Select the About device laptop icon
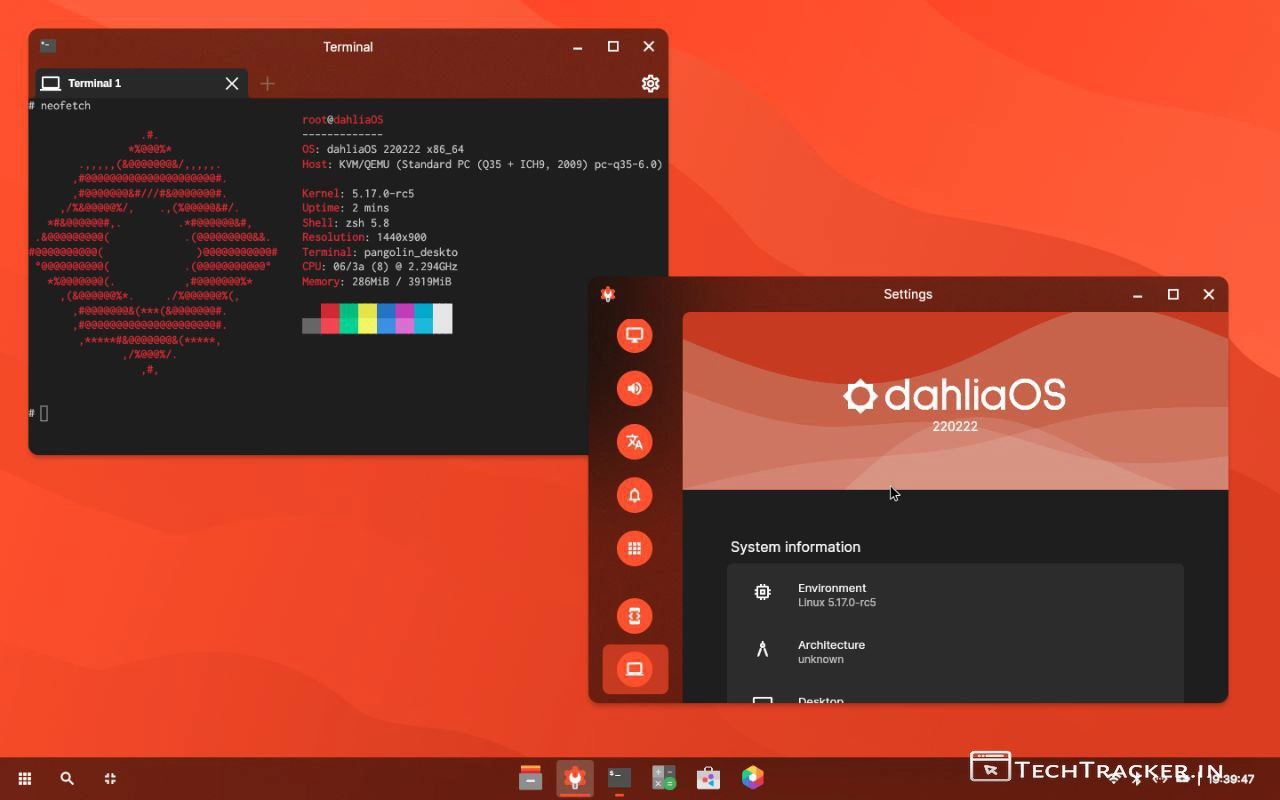The height and width of the screenshot is (800, 1280). 634,669
